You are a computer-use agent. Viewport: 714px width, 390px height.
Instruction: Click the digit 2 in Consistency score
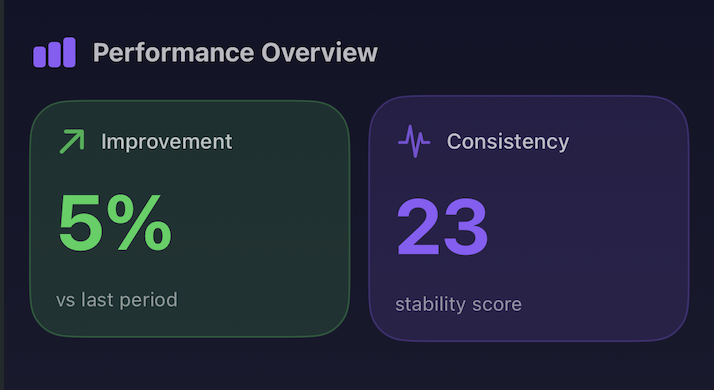419,227
